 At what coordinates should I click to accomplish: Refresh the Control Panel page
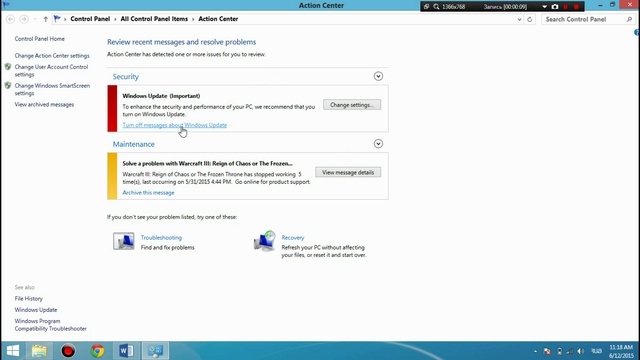click(x=529, y=19)
